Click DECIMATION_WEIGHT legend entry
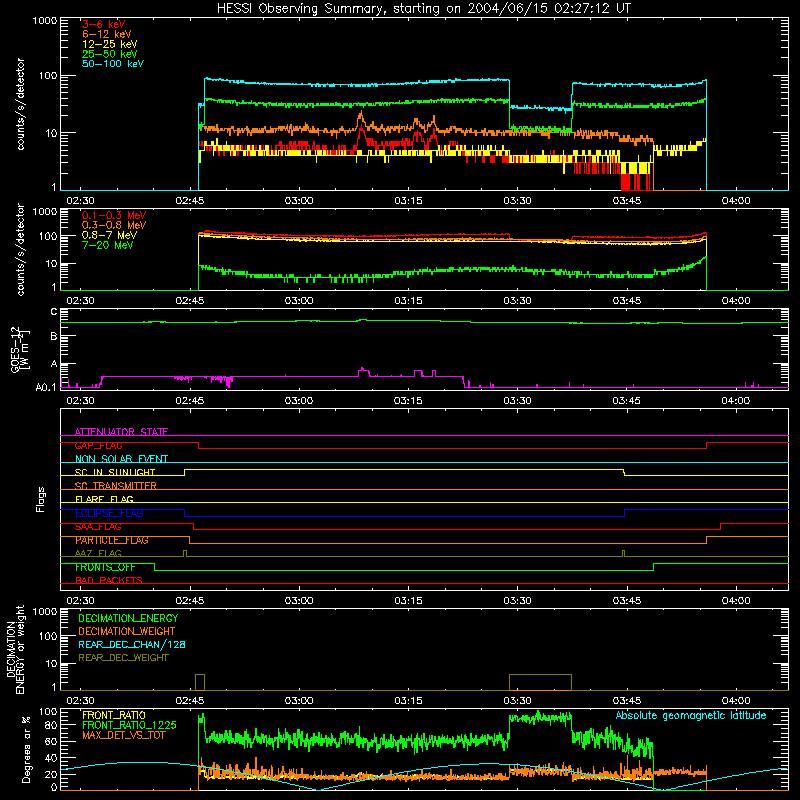 tap(127, 631)
